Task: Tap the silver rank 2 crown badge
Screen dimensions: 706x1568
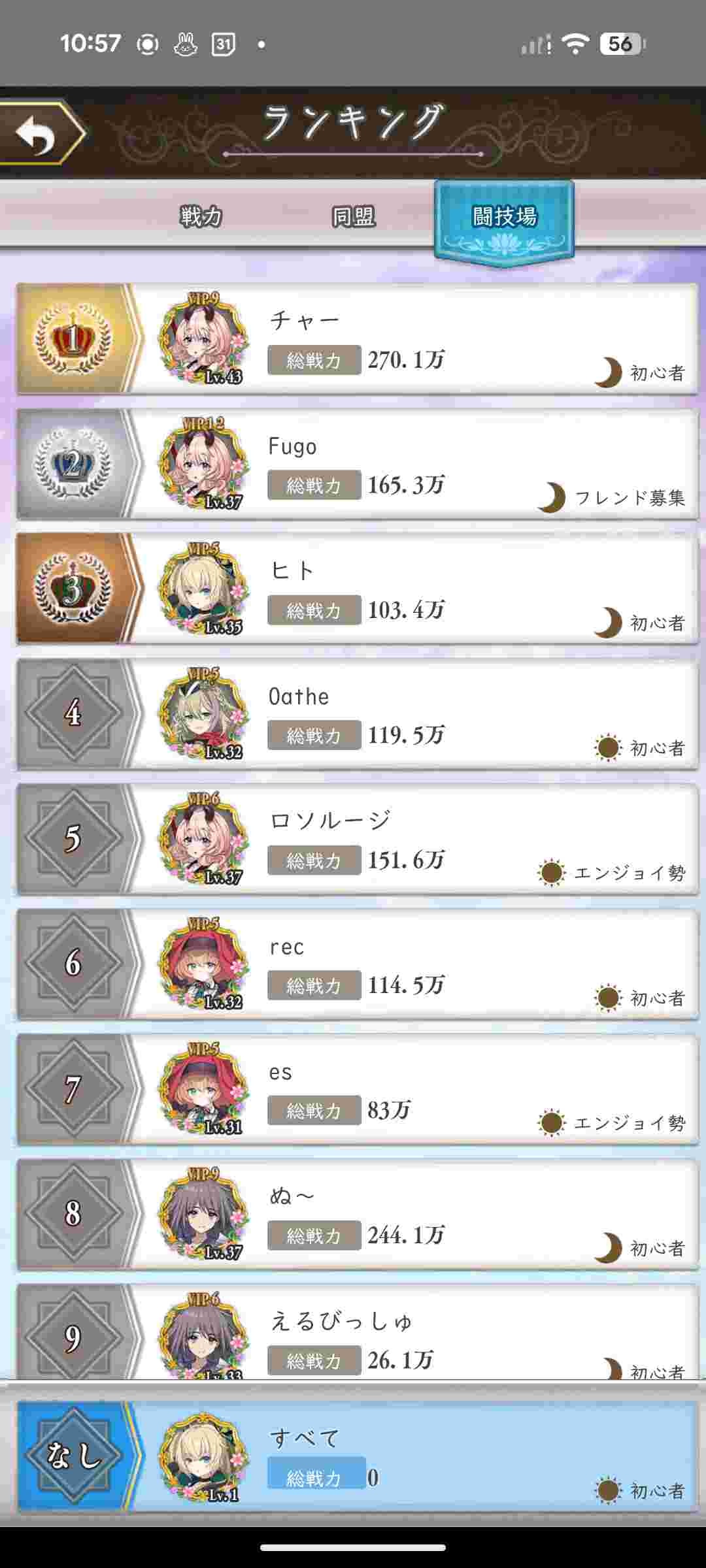Action: [x=73, y=465]
